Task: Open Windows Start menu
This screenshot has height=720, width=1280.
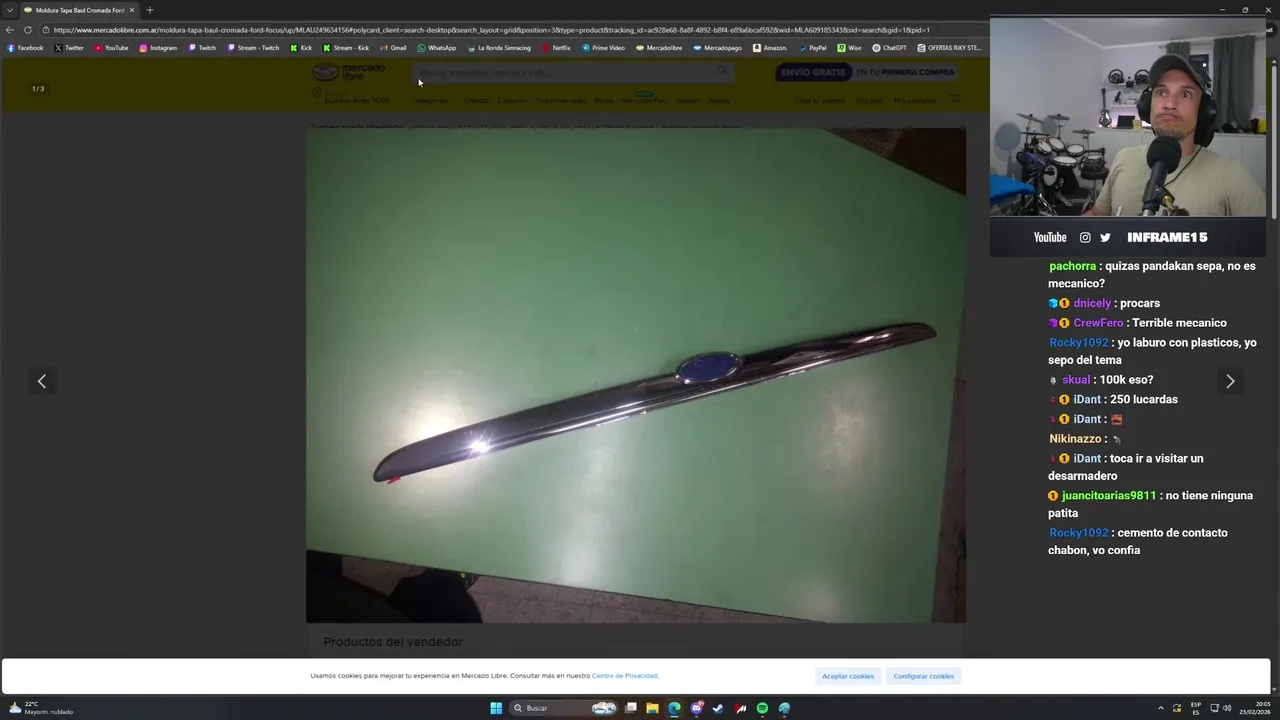Action: point(496,708)
